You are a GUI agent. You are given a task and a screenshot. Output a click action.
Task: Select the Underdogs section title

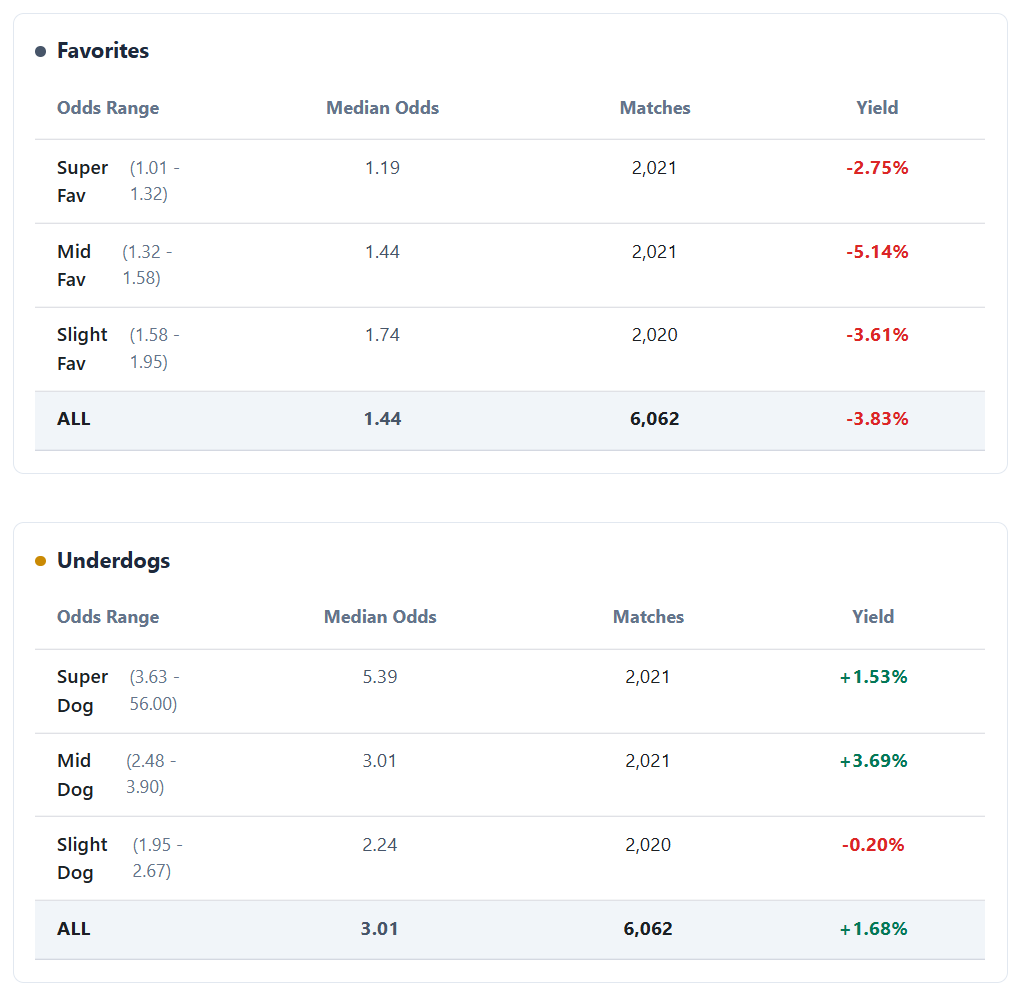pyautogui.click(x=113, y=561)
